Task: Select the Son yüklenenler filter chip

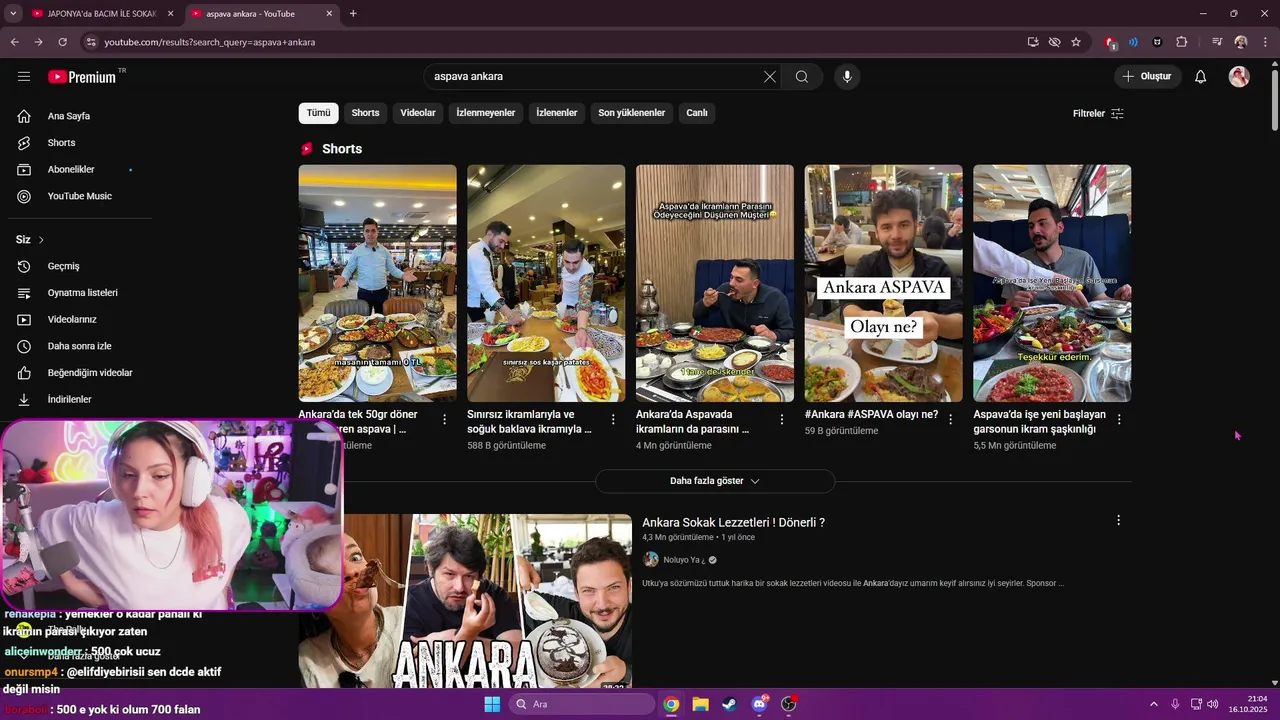Action: (x=632, y=113)
